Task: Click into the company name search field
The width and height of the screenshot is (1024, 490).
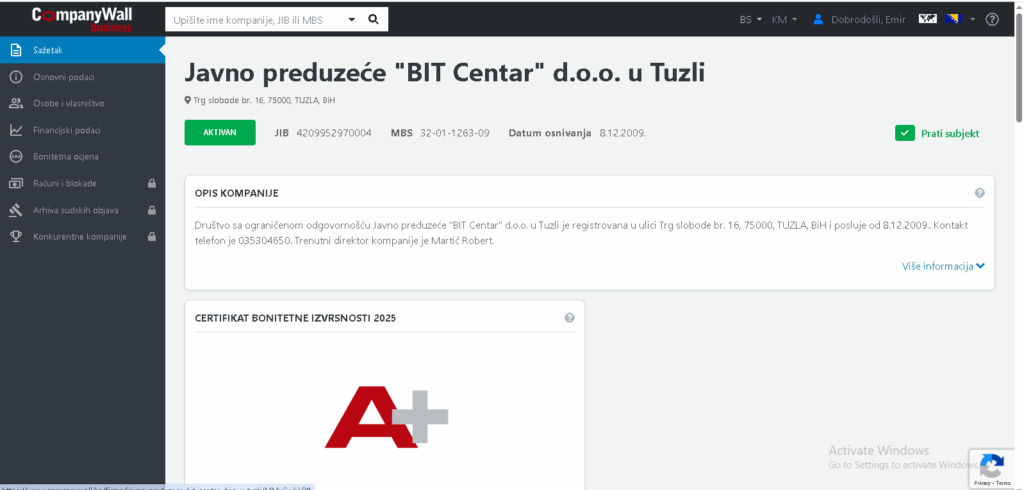Action: click(x=255, y=19)
